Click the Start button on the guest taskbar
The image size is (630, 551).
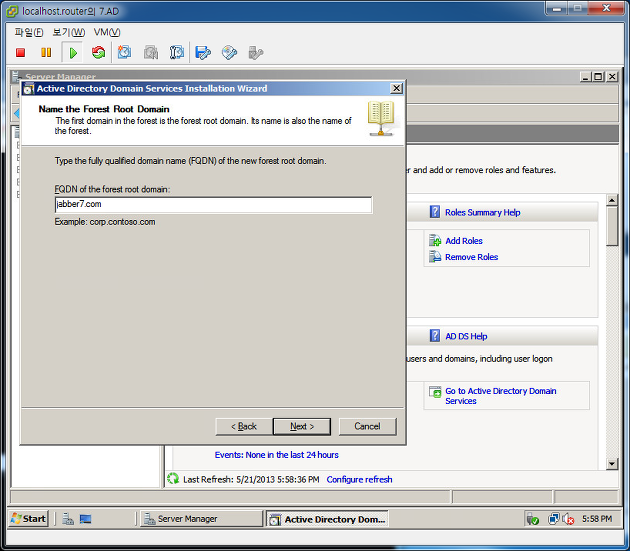(x=29, y=519)
